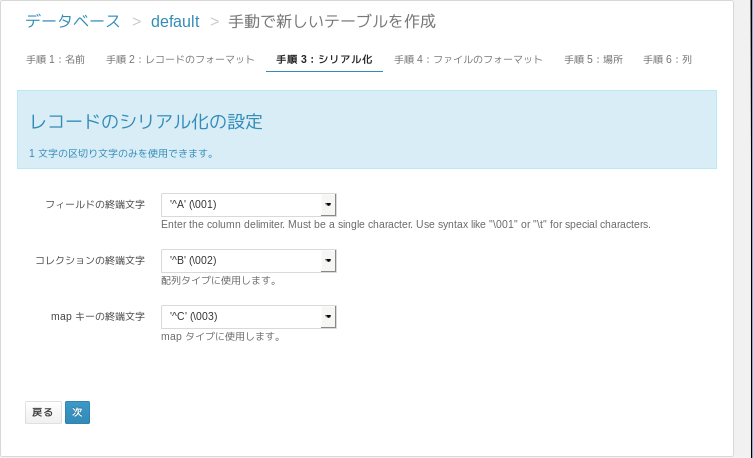This screenshot has width=753, height=458.
Task: Open the データベース breadcrumb link
Action: pos(73,21)
